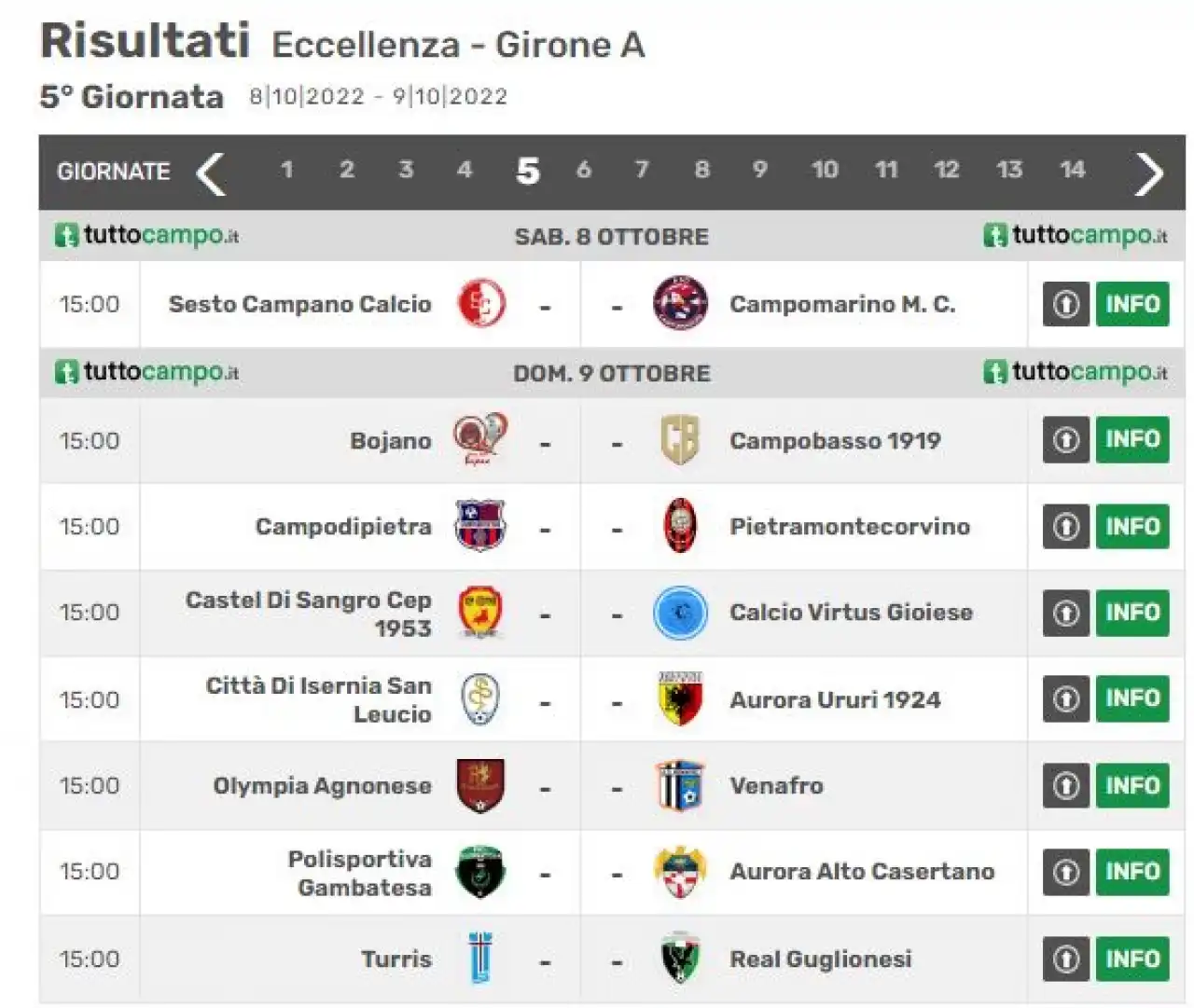Click the upload arrow icon for Sesto Campano match
The width and height of the screenshot is (1194, 1008).
tap(1066, 304)
